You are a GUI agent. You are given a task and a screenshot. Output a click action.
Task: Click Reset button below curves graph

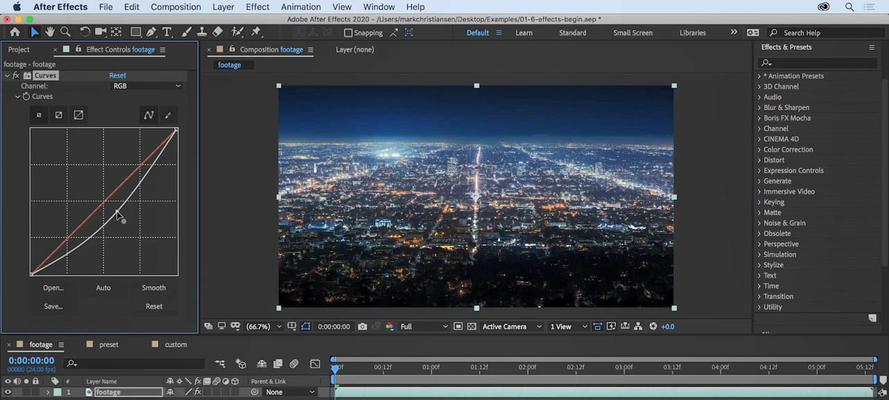click(x=154, y=307)
